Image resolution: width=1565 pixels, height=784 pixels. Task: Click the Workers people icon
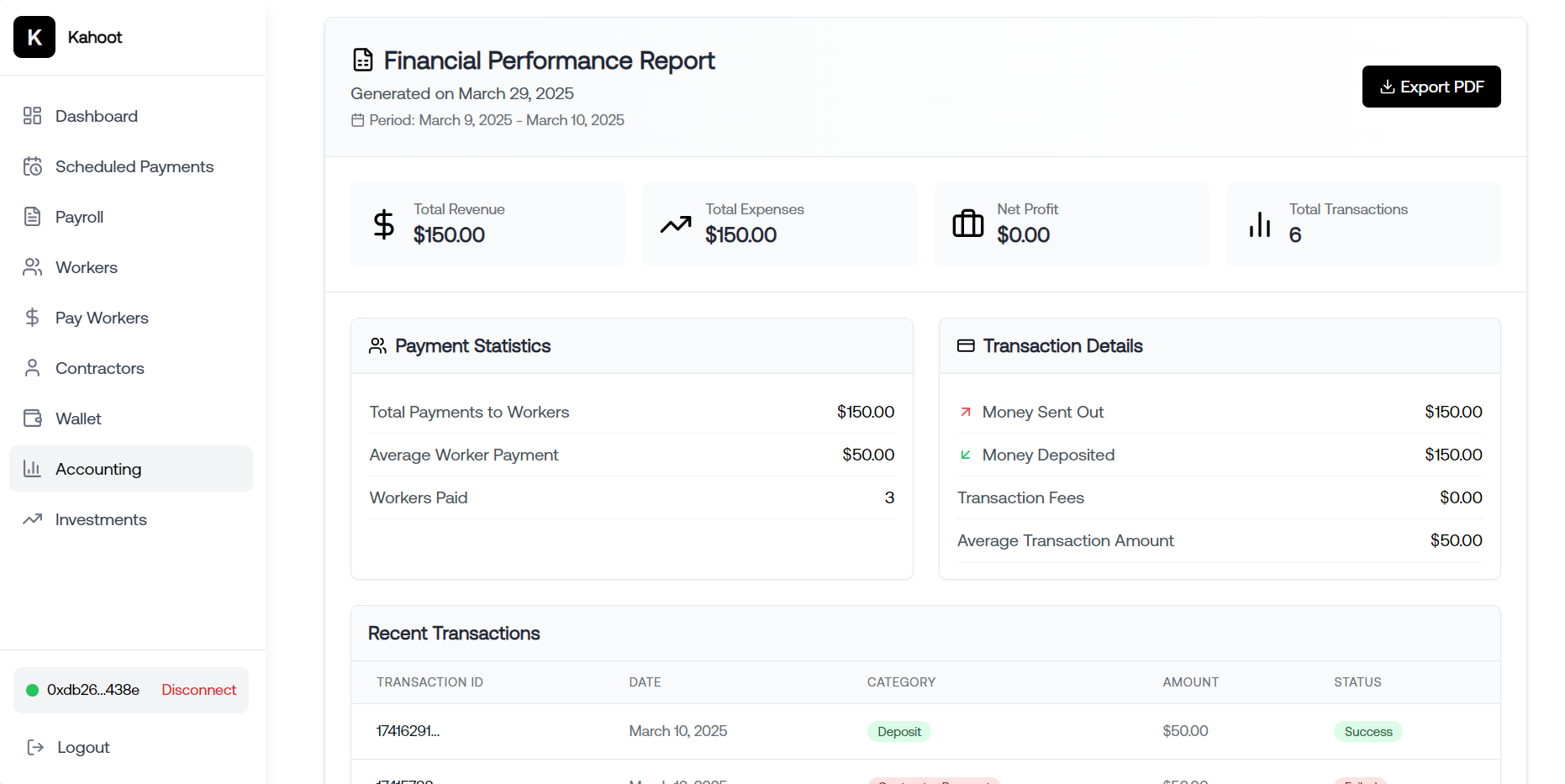pyautogui.click(x=32, y=267)
